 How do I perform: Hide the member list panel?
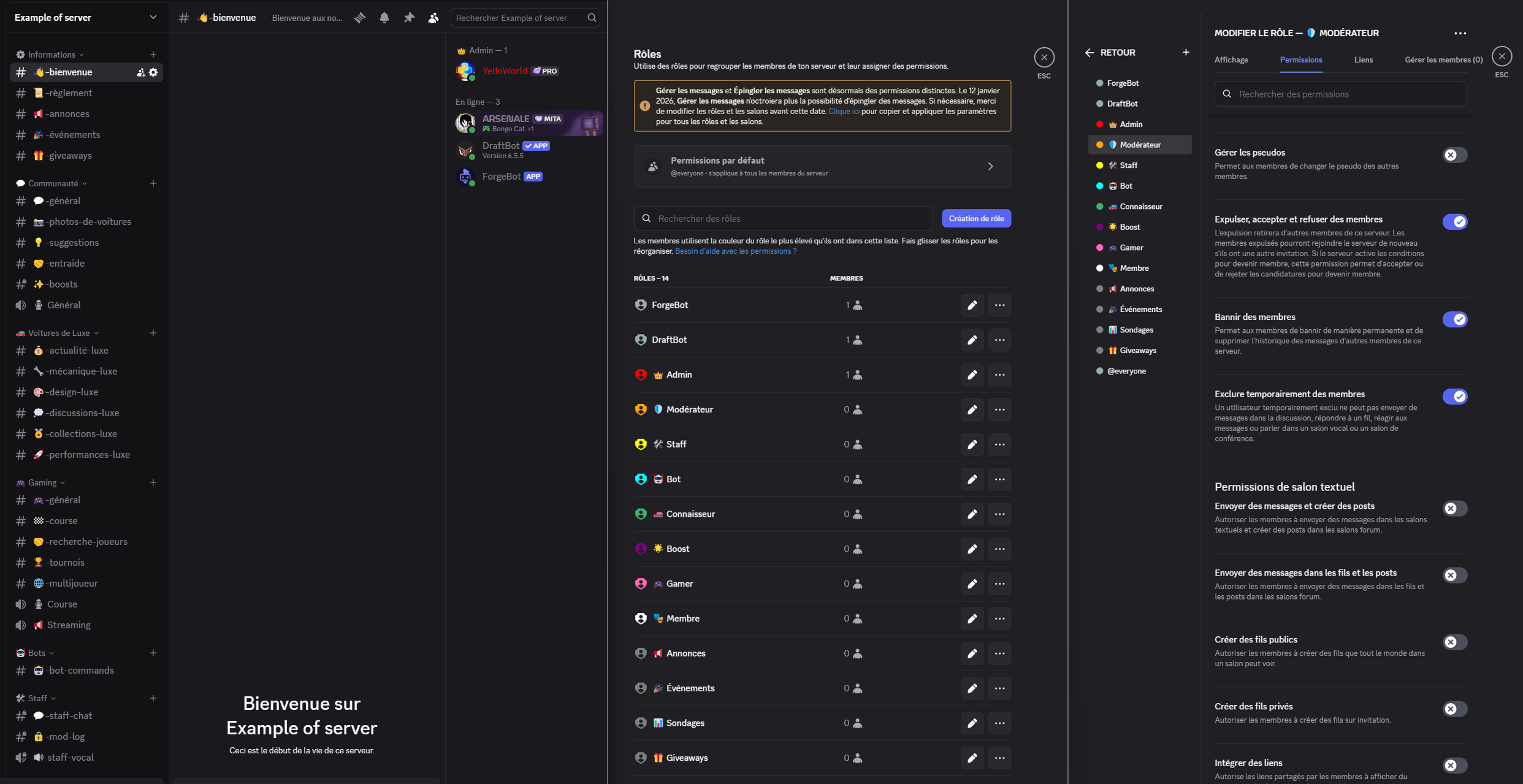433,18
